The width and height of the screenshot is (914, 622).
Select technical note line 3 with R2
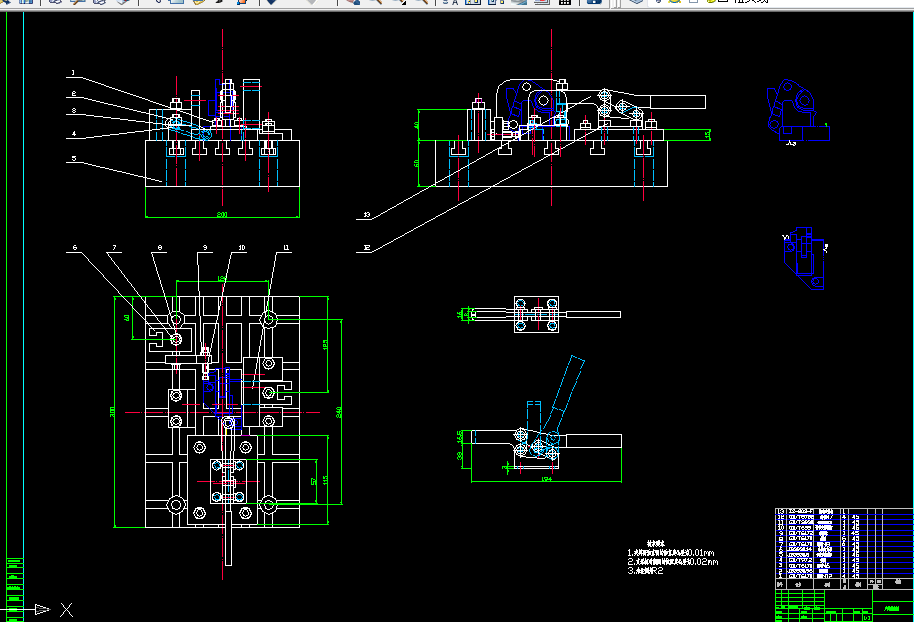pos(645,571)
